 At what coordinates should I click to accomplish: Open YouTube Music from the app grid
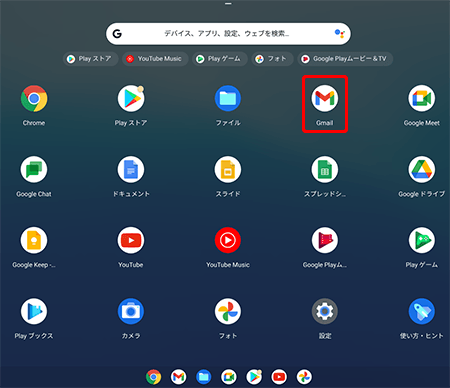pyautogui.click(x=228, y=240)
